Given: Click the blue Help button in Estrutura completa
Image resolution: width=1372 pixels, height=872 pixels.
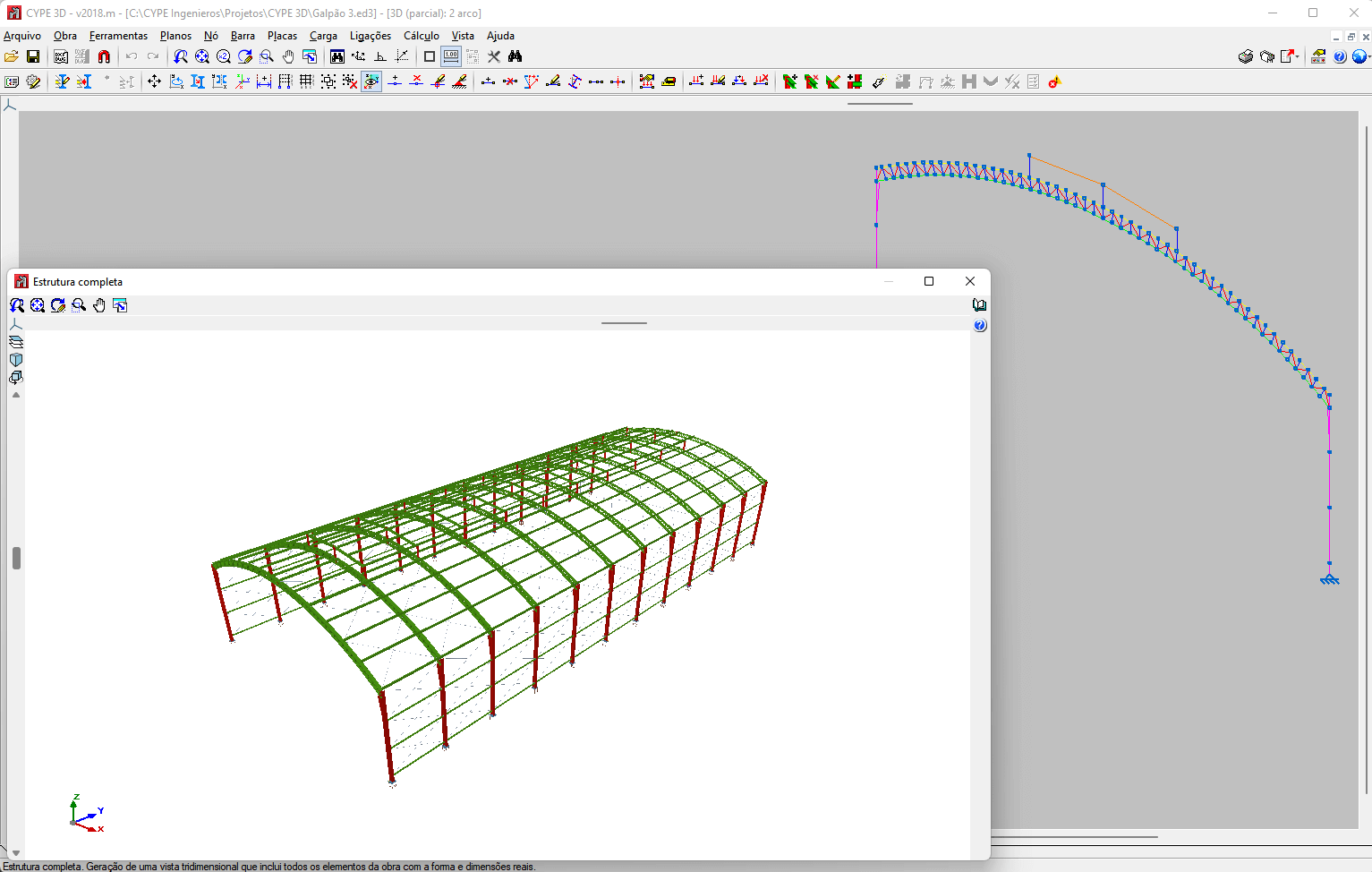Looking at the screenshot, I should 979,325.
